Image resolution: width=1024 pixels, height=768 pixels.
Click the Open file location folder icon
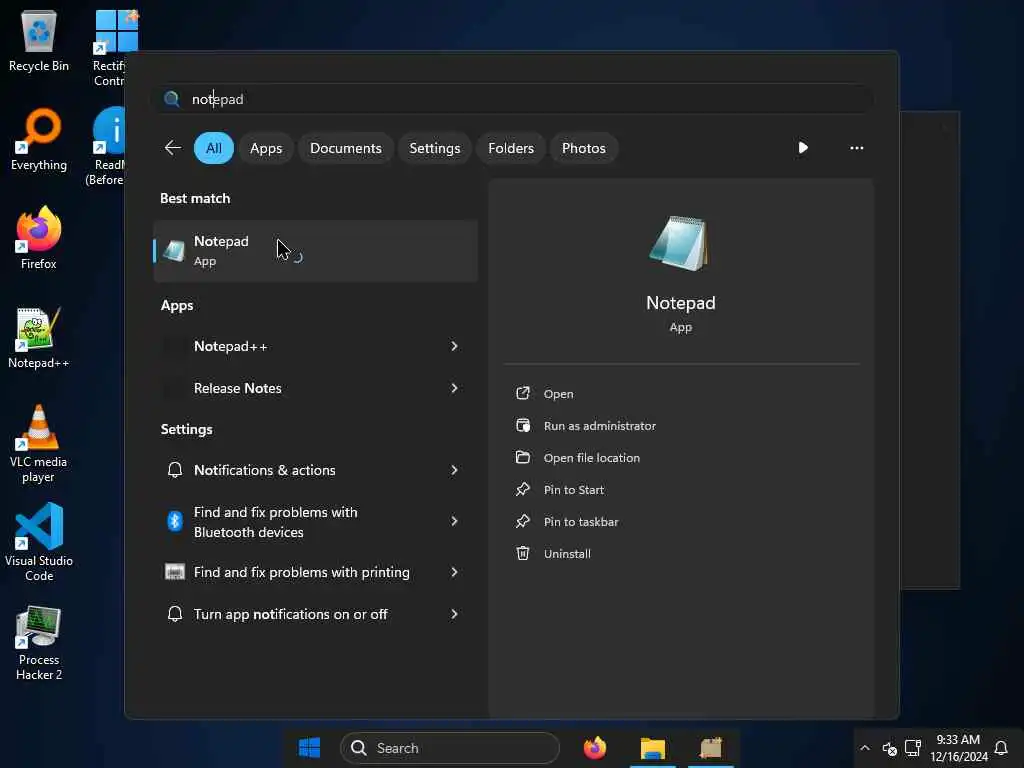tap(522, 457)
